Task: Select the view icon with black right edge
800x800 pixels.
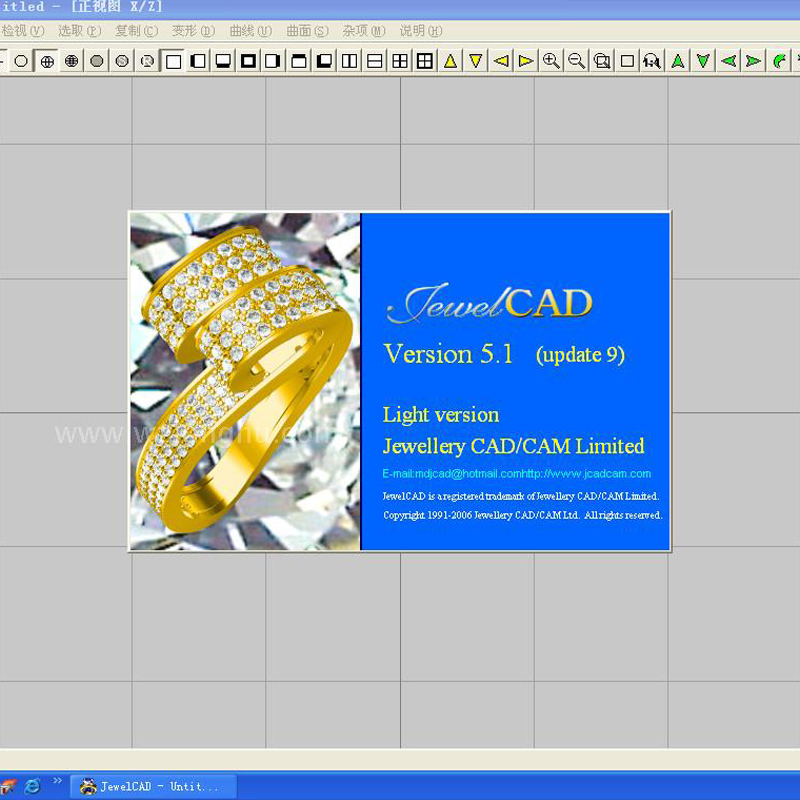Action: tap(273, 61)
